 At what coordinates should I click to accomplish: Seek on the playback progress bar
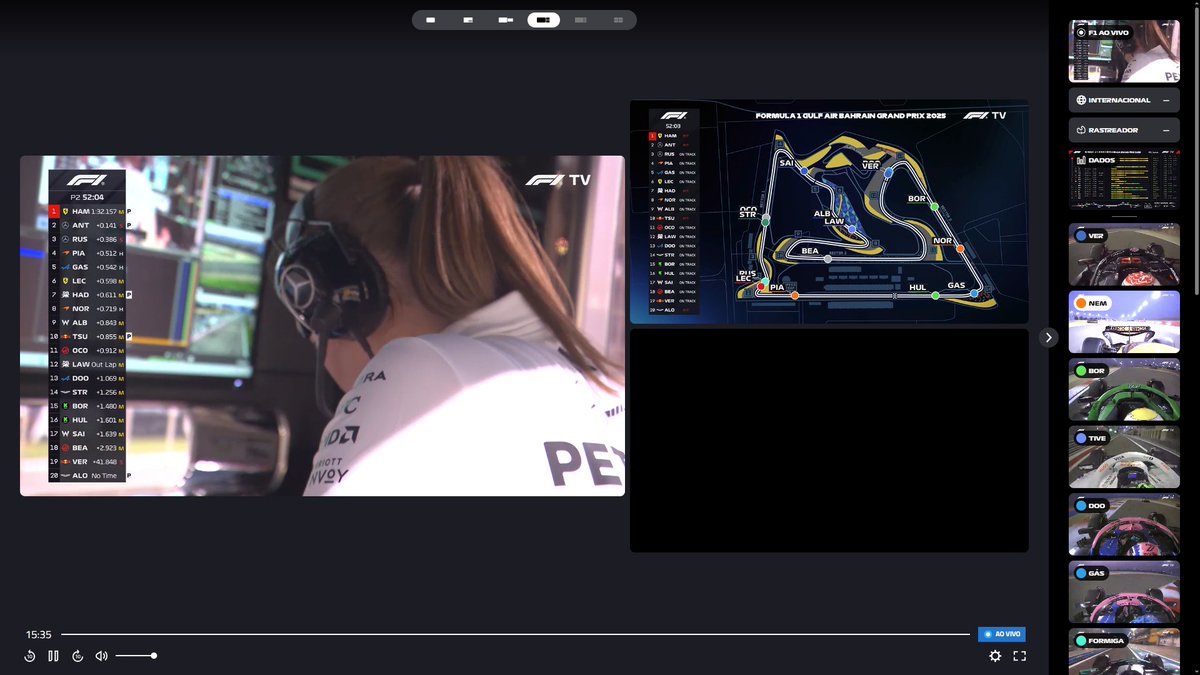(x=515, y=634)
